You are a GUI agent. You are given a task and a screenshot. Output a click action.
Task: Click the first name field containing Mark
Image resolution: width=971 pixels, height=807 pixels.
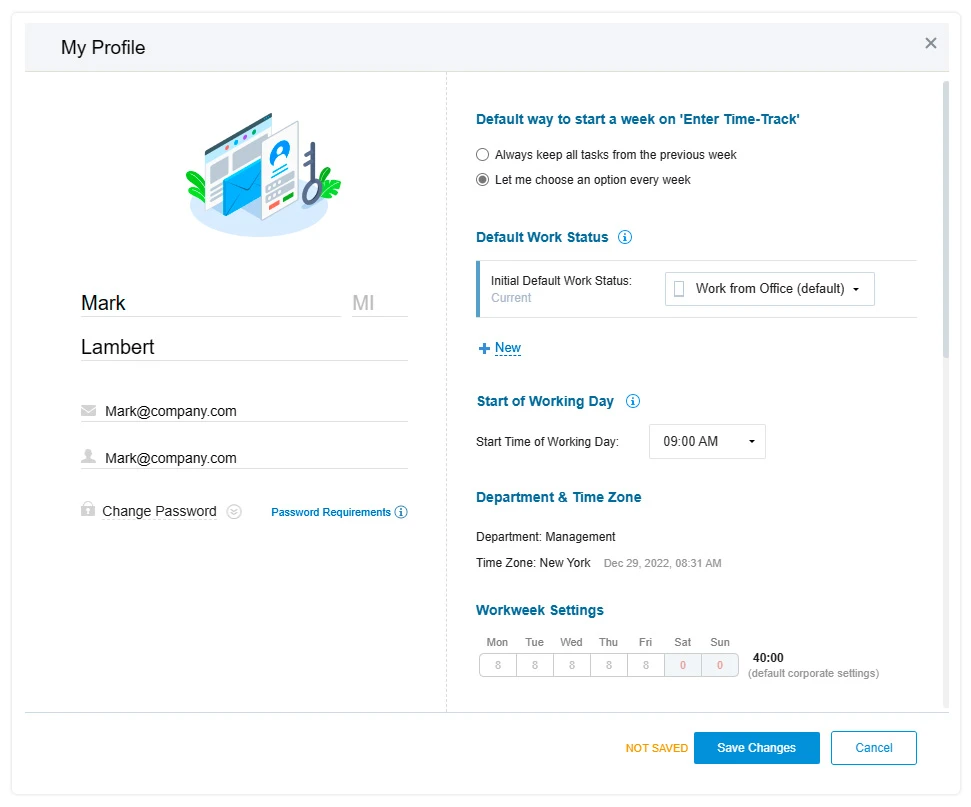pyautogui.click(x=210, y=303)
